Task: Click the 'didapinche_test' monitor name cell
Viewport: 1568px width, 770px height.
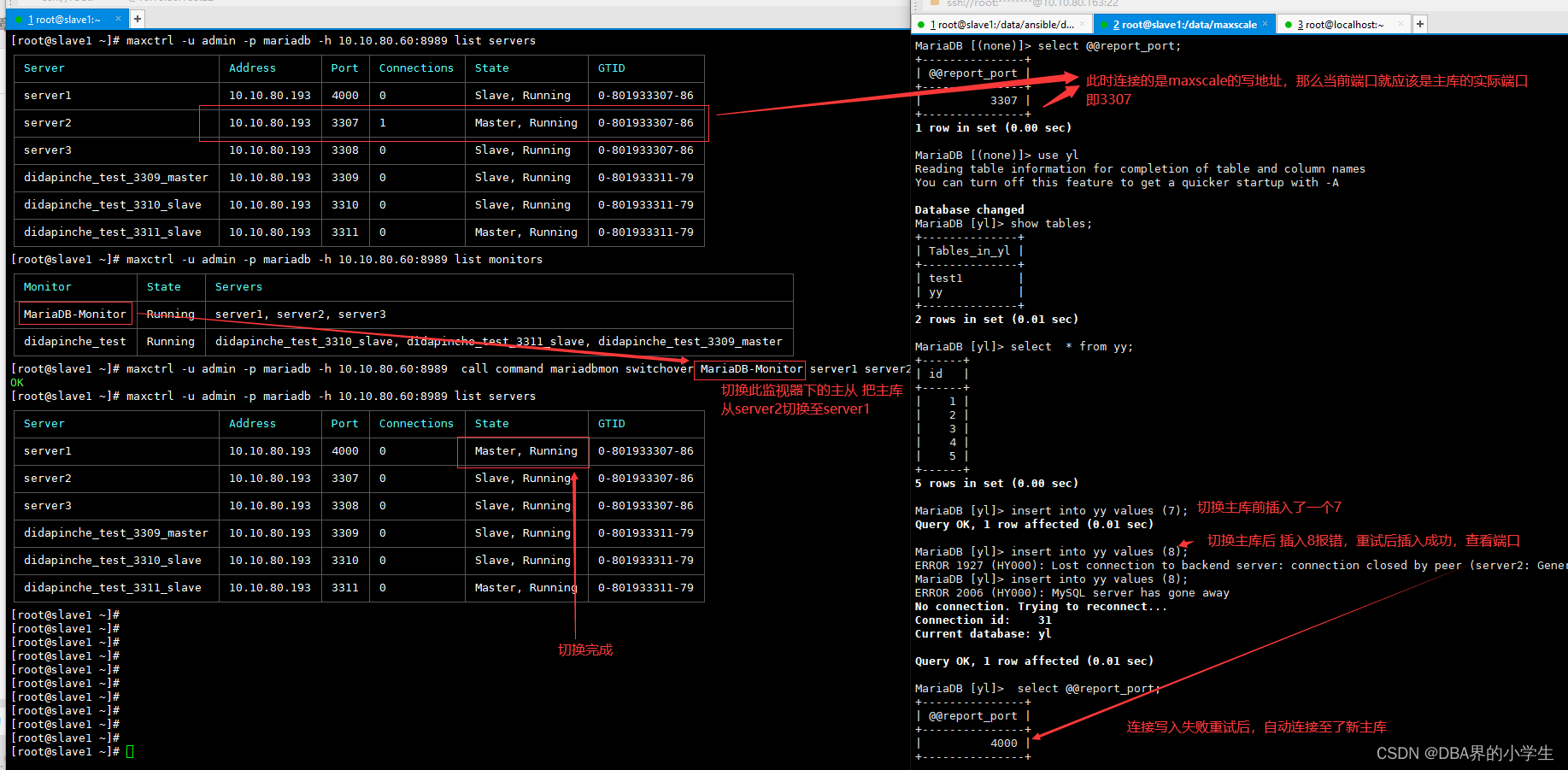Action: 74,342
